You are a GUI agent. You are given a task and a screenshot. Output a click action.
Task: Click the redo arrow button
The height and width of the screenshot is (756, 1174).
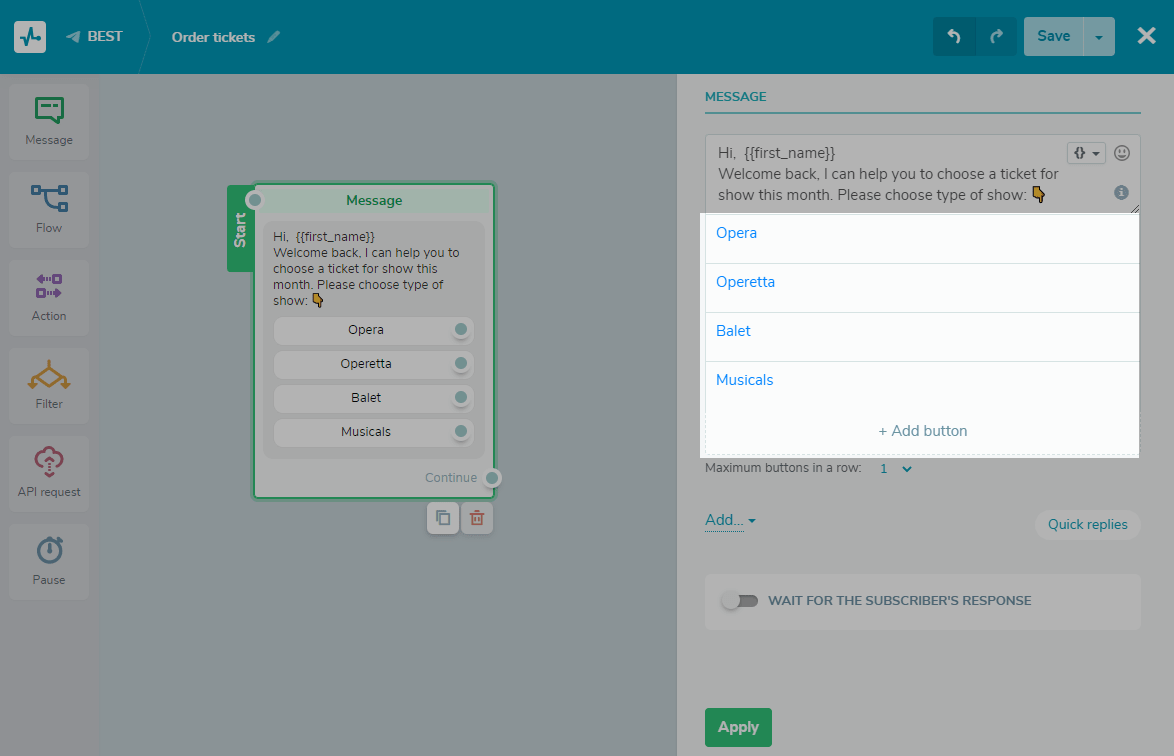[x=996, y=36]
